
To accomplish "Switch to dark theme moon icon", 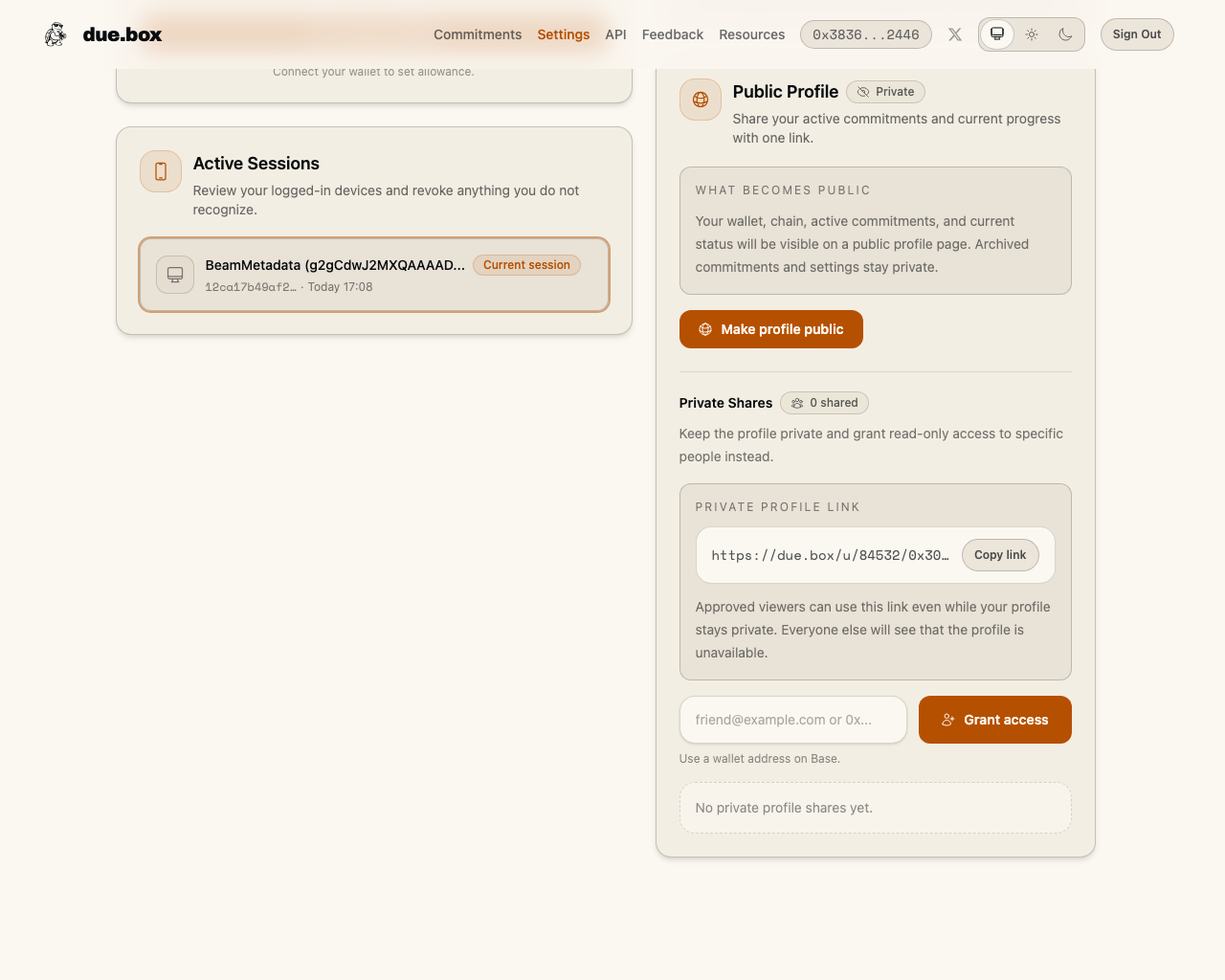I will [1065, 34].
